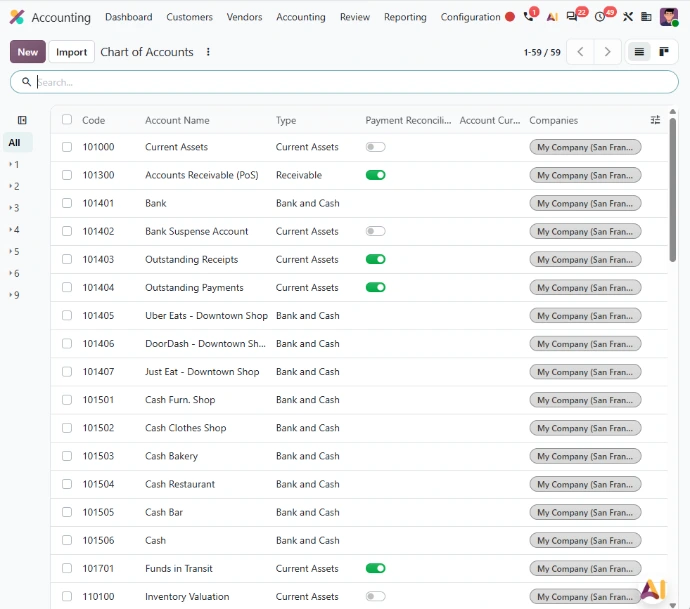Click the search input field
Image resolution: width=690 pixels, height=609 pixels.
pyautogui.click(x=344, y=82)
